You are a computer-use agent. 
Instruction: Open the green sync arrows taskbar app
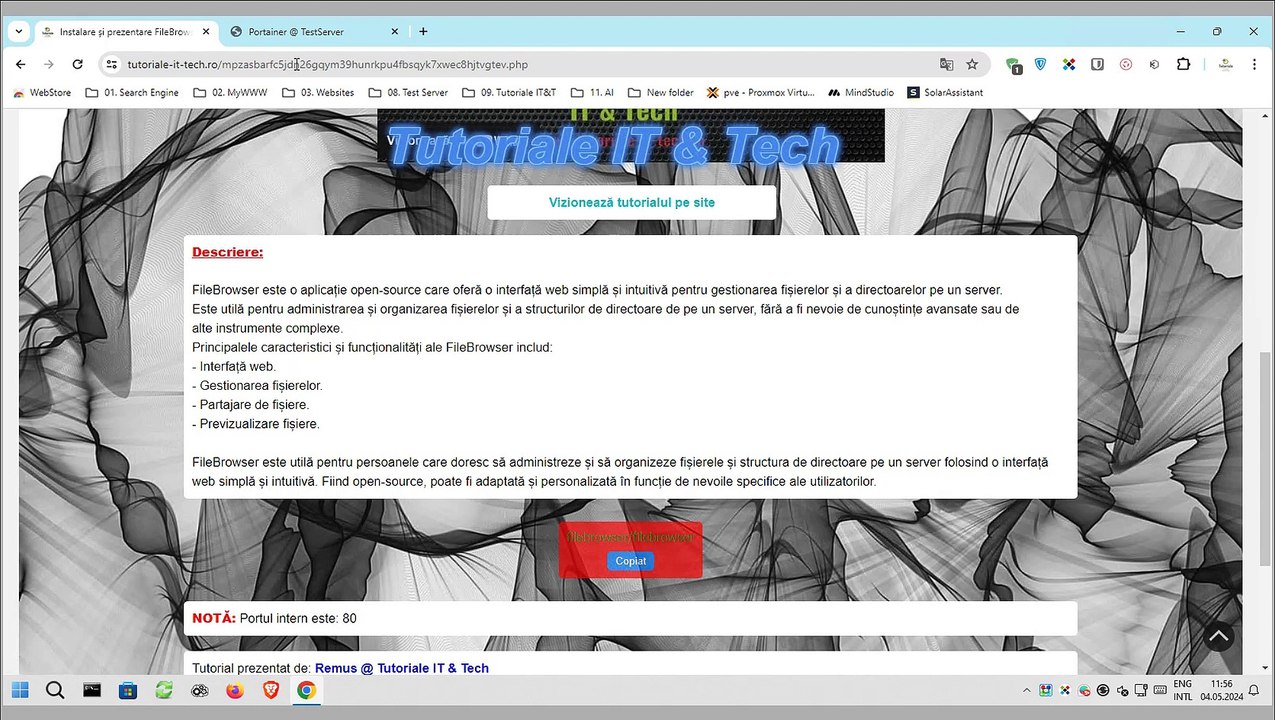(163, 690)
